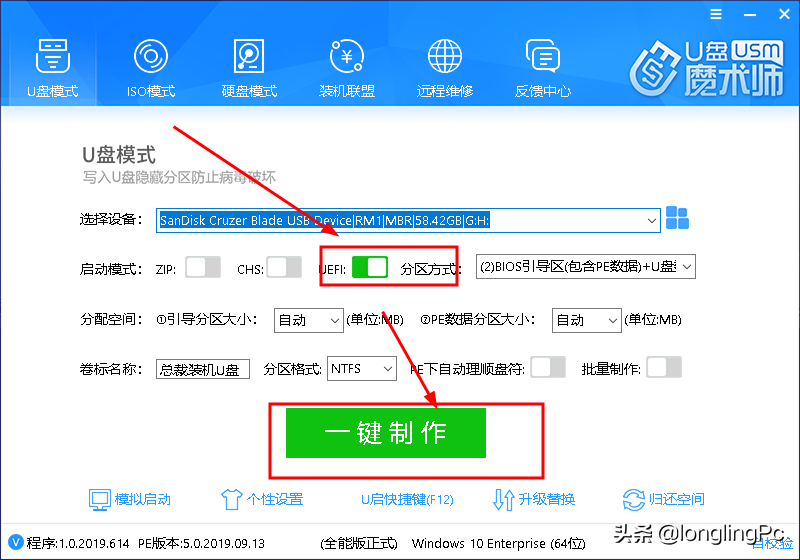The width and height of the screenshot is (800, 560).
Task: Click the 个性设置 T-shirt icon
Action: (231, 499)
